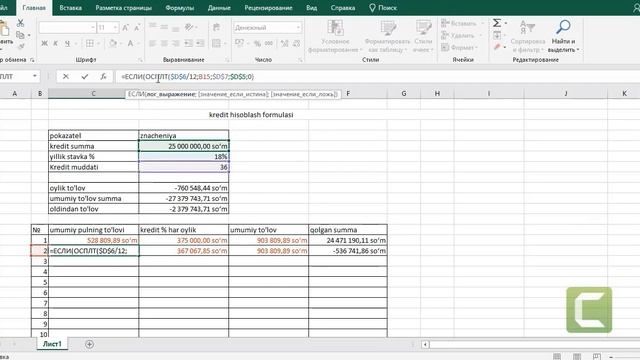
Task: Add a new sheet with plus button
Action: click(89, 344)
